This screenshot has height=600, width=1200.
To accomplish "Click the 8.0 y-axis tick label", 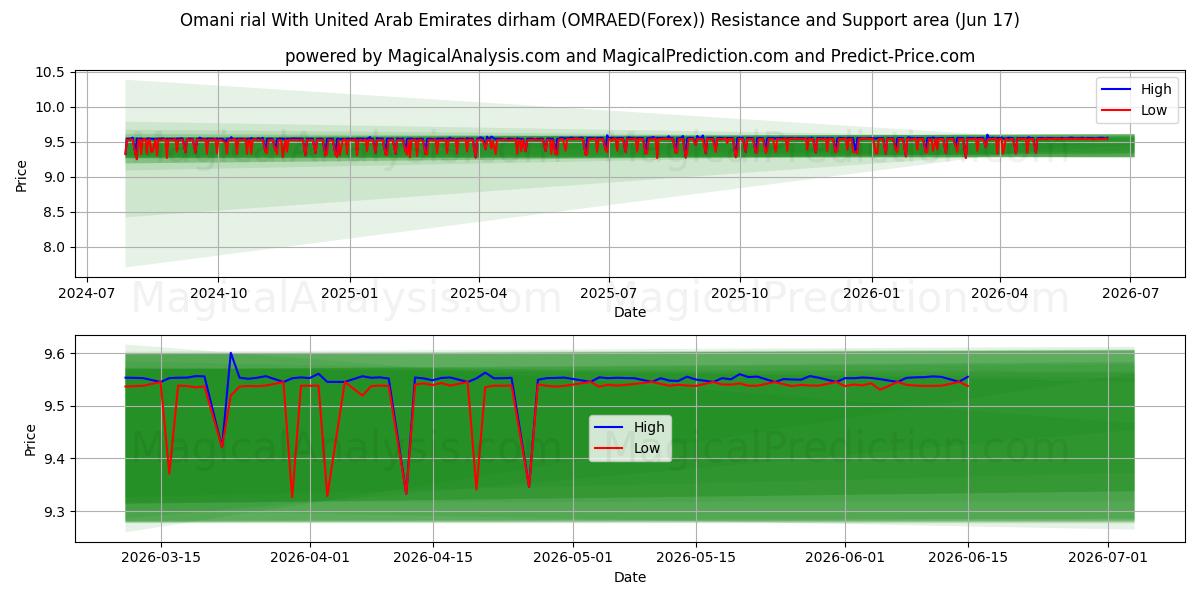I will pos(55,248).
